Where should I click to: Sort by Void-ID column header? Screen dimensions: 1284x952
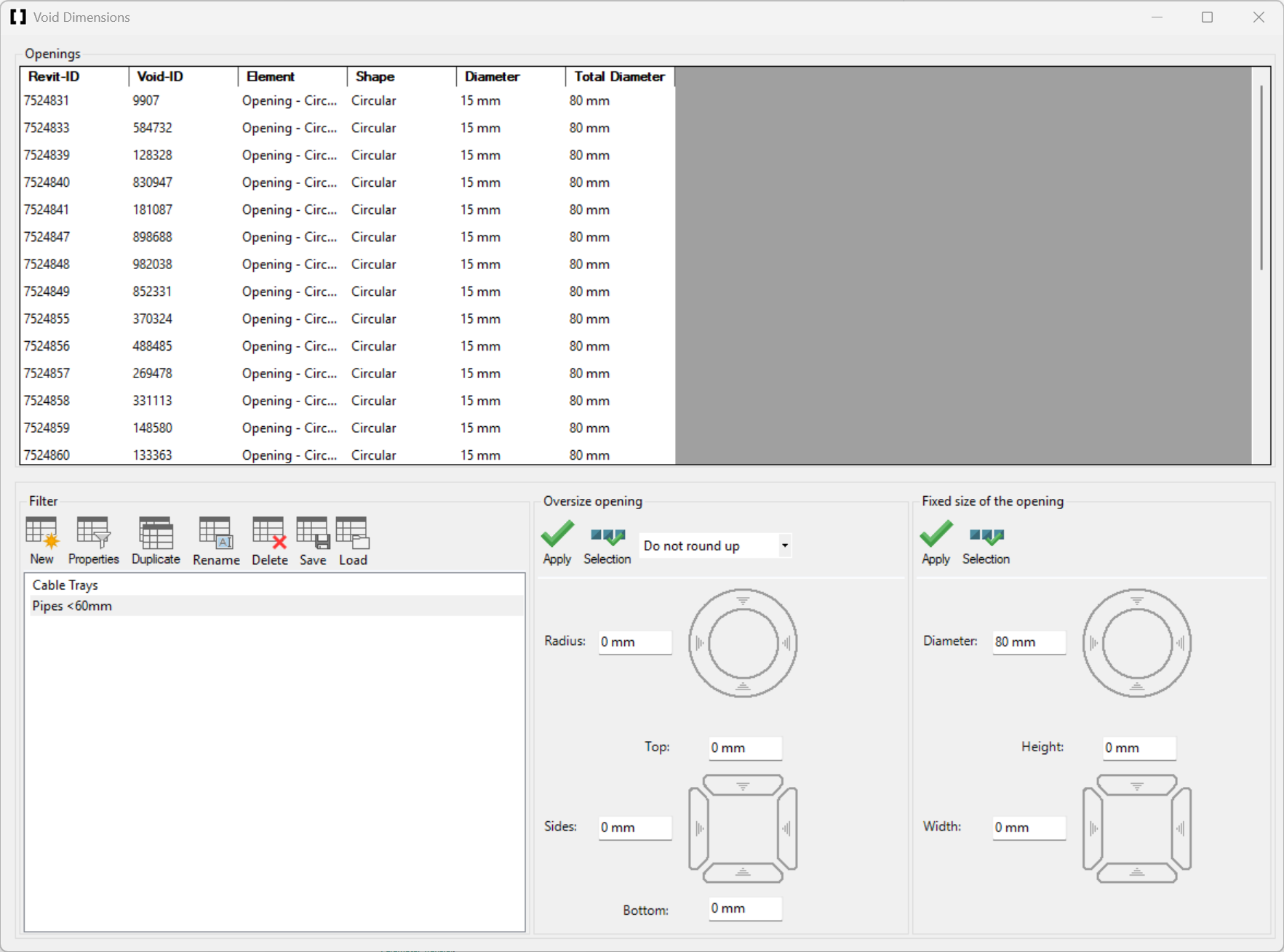tap(183, 76)
